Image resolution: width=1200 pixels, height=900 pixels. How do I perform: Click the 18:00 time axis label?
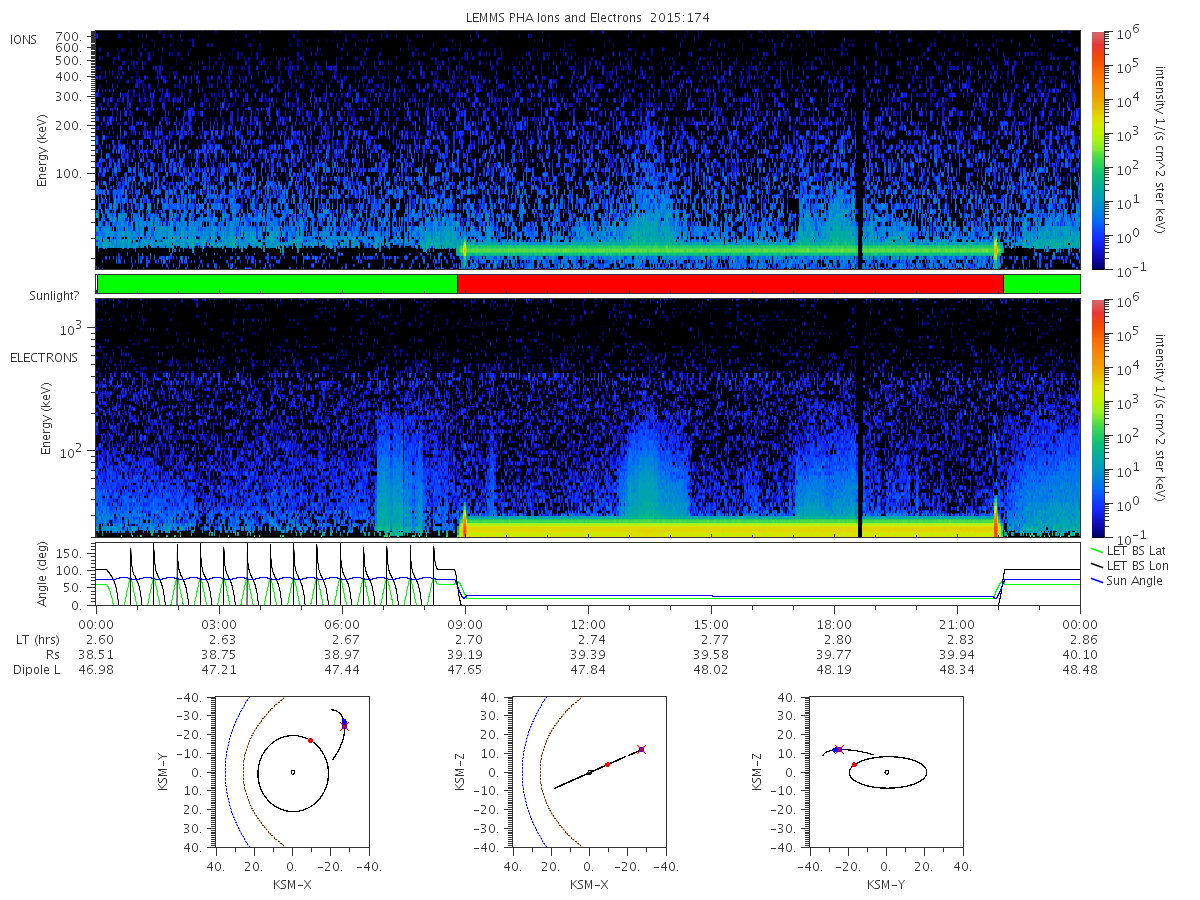[834, 623]
